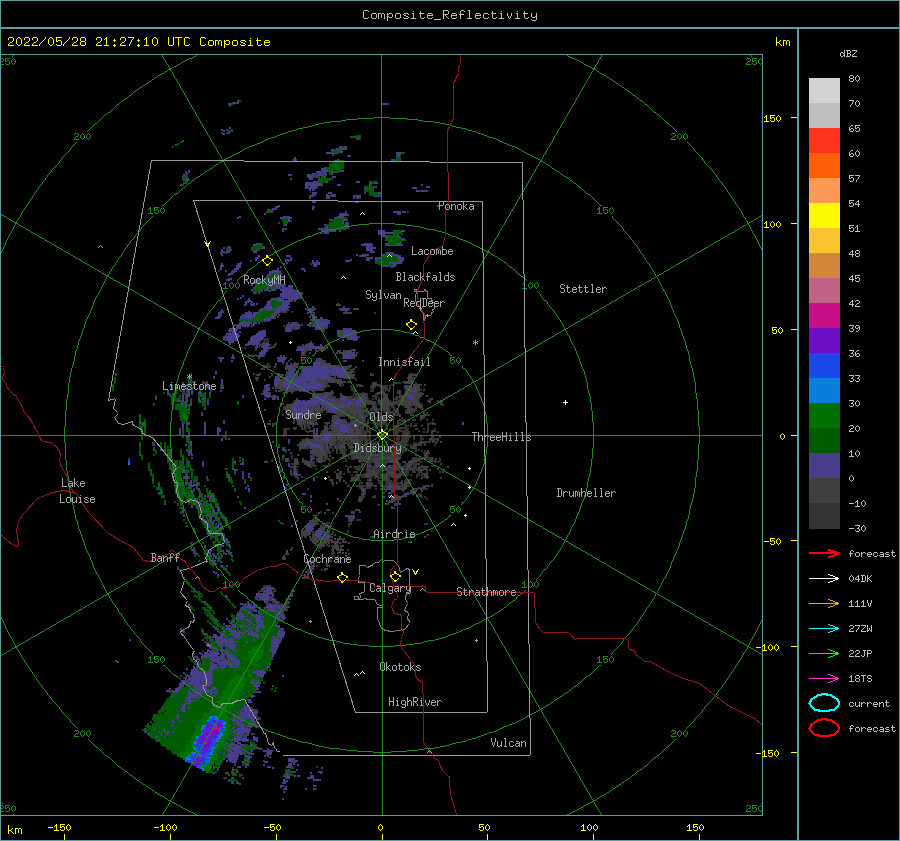Viewport: 900px width, 841px height.
Task: Click the asterisk marker above Limestone
Action: [x=189, y=377]
